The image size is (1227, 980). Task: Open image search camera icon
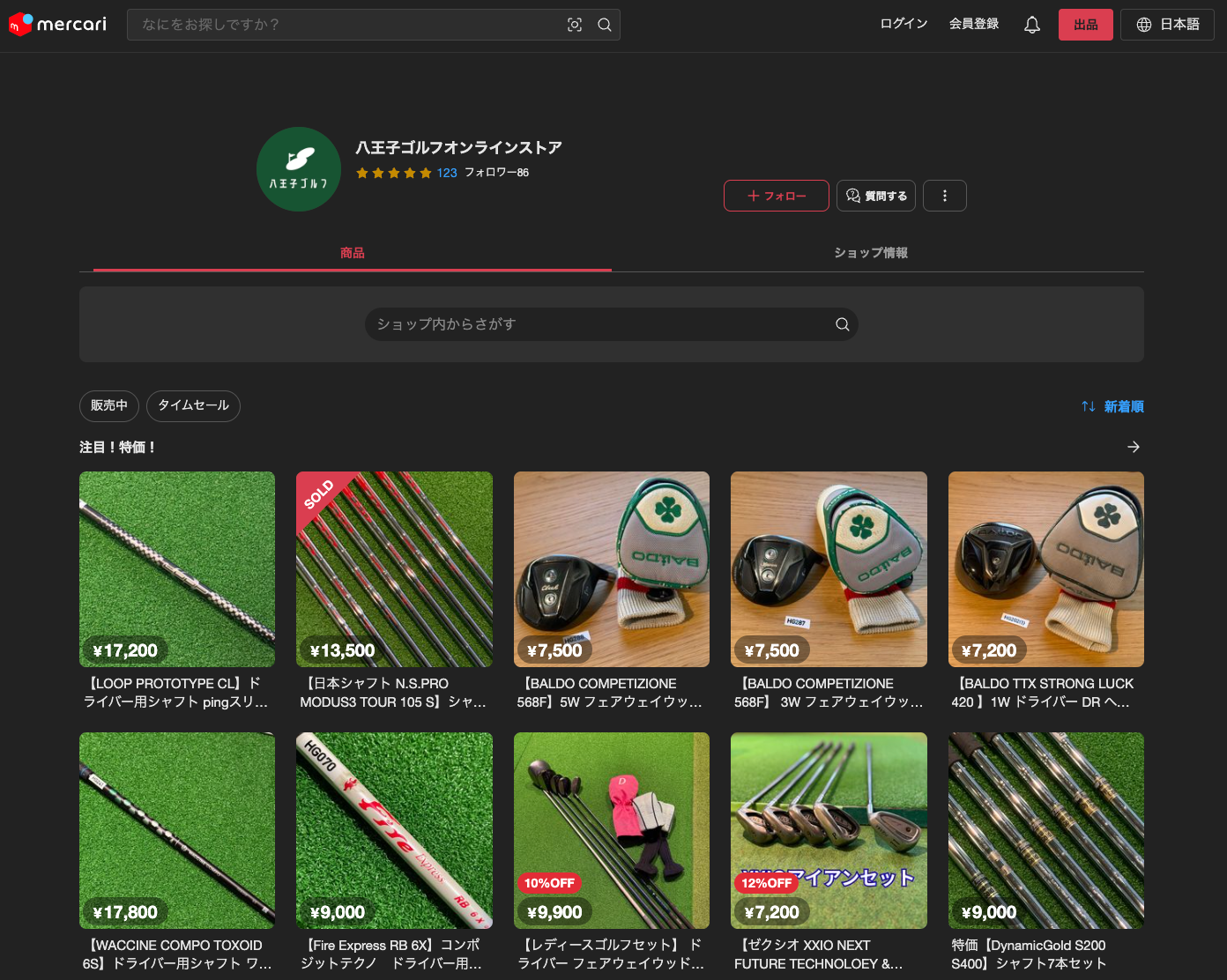tap(575, 25)
